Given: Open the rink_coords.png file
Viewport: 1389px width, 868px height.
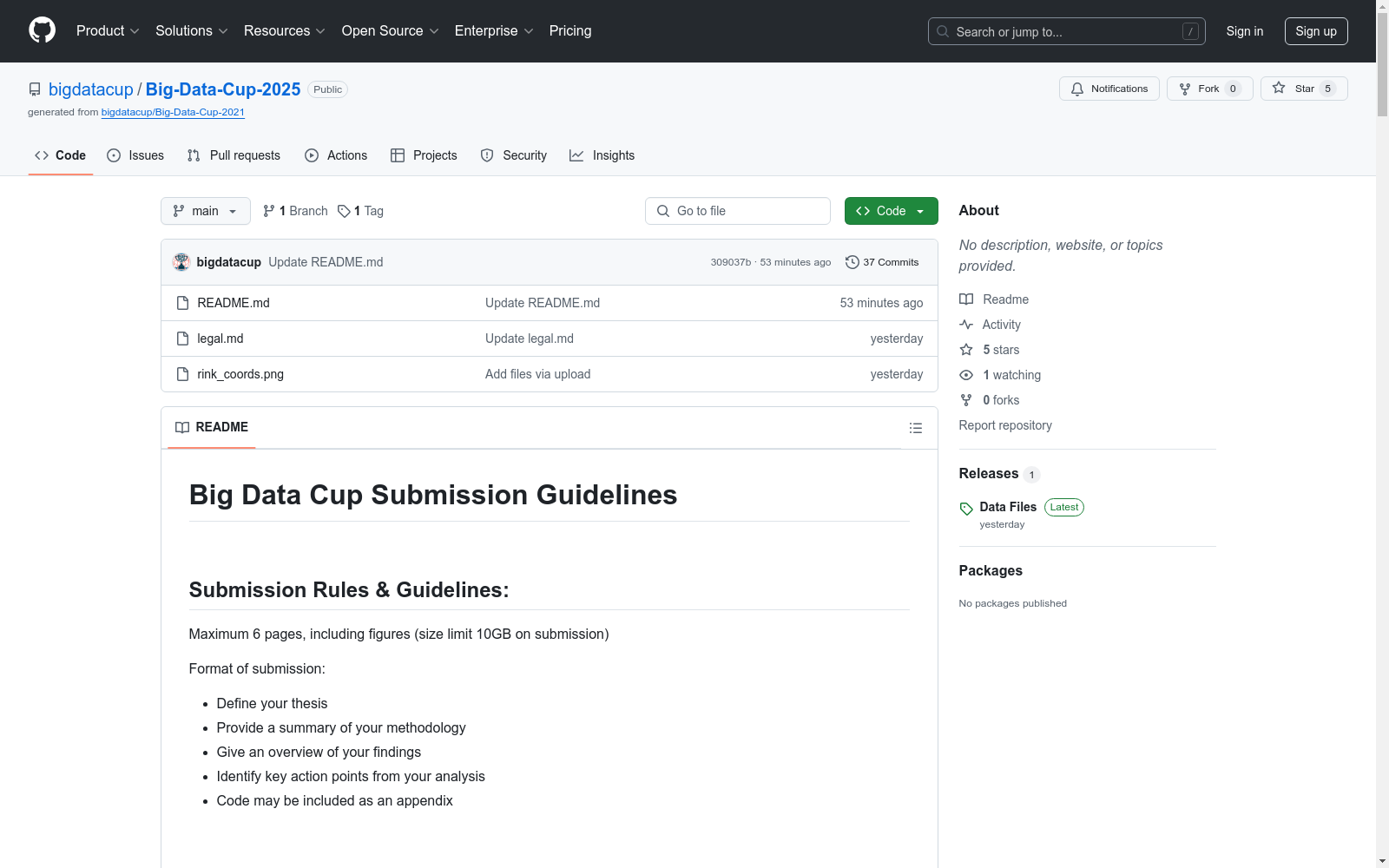Looking at the screenshot, I should [240, 374].
